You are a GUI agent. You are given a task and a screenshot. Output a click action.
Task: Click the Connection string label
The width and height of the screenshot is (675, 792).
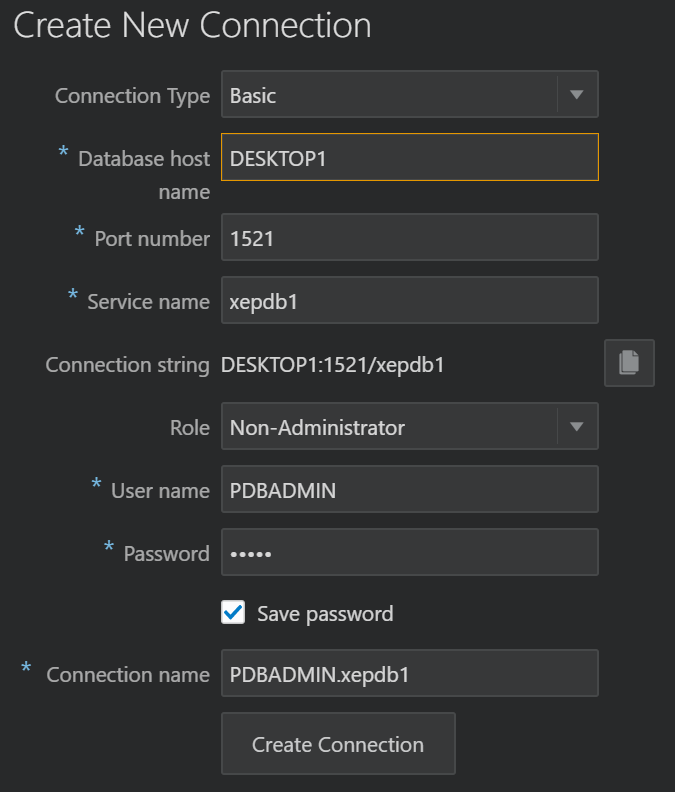tap(127, 365)
